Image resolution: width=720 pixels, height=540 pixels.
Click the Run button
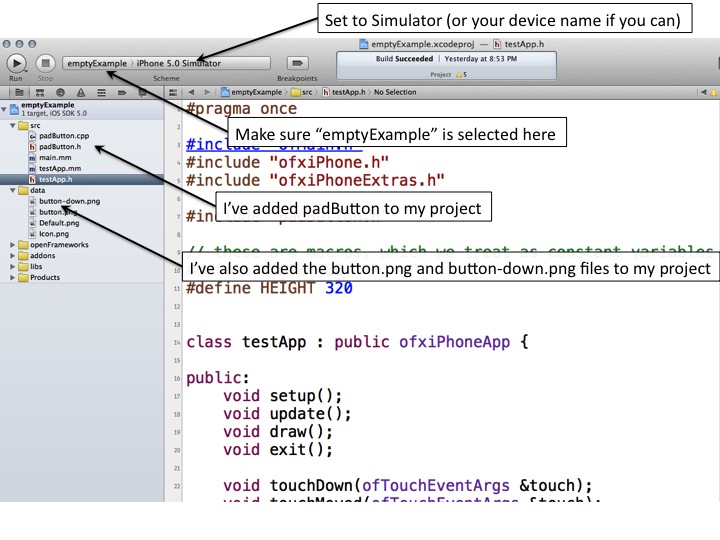pos(17,62)
